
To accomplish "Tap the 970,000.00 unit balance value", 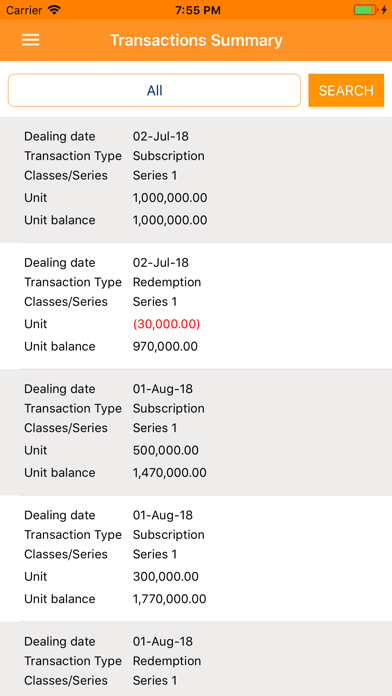I will (x=165, y=346).
